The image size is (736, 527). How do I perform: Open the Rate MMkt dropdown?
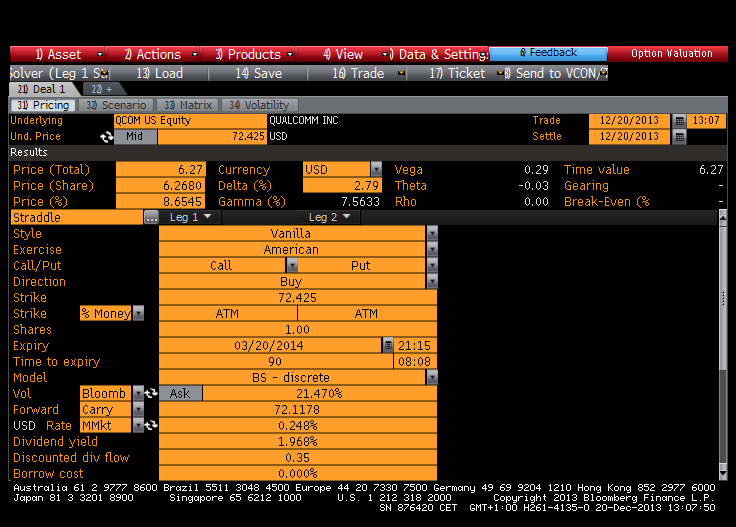pos(138,426)
